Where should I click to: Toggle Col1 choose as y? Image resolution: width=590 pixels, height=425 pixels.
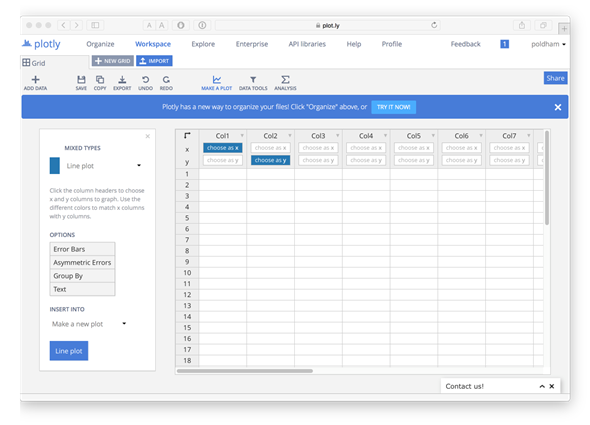pyautogui.click(x=222, y=160)
